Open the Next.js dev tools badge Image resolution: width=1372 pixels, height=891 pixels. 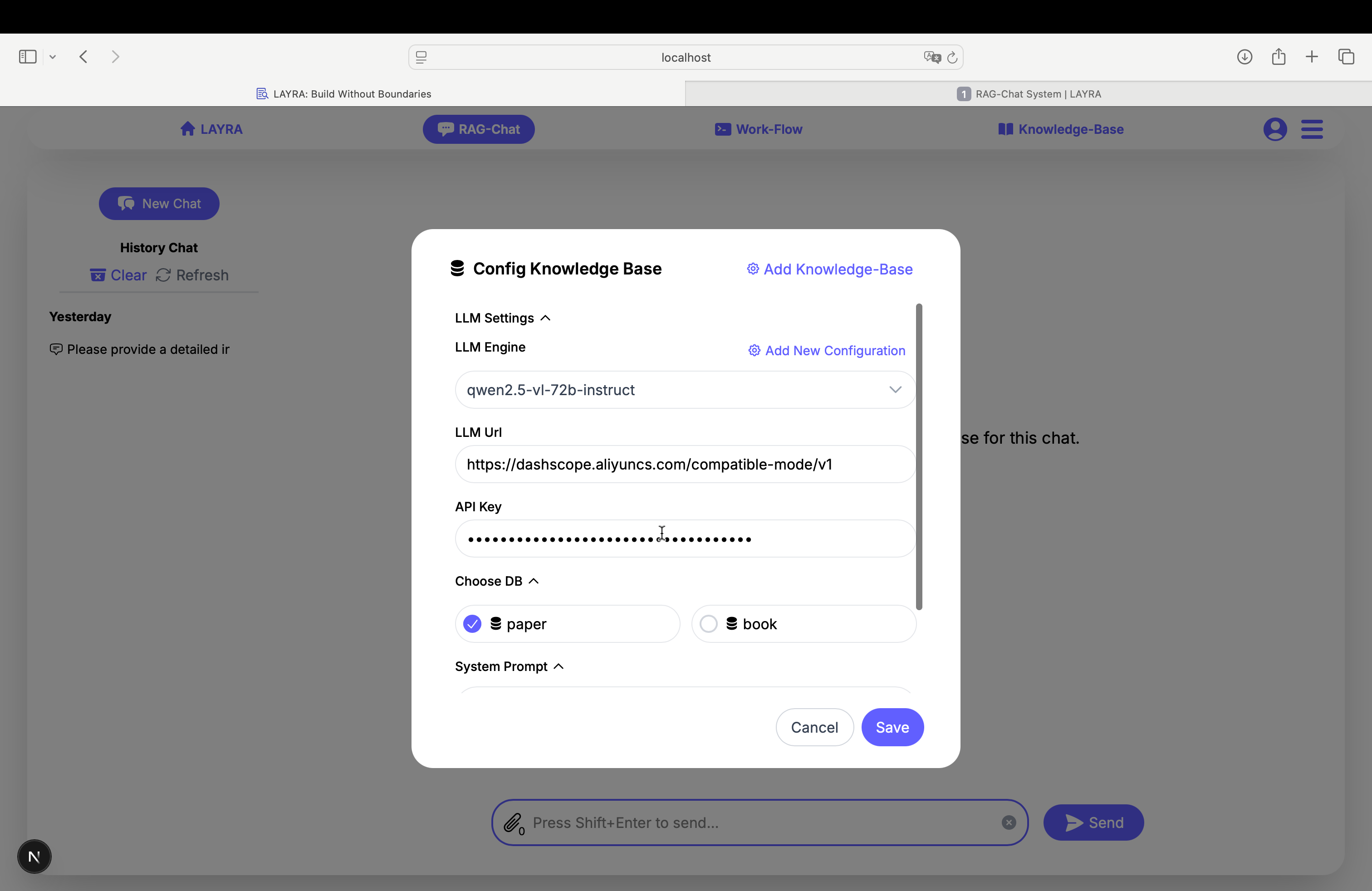(x=34, y=857)
